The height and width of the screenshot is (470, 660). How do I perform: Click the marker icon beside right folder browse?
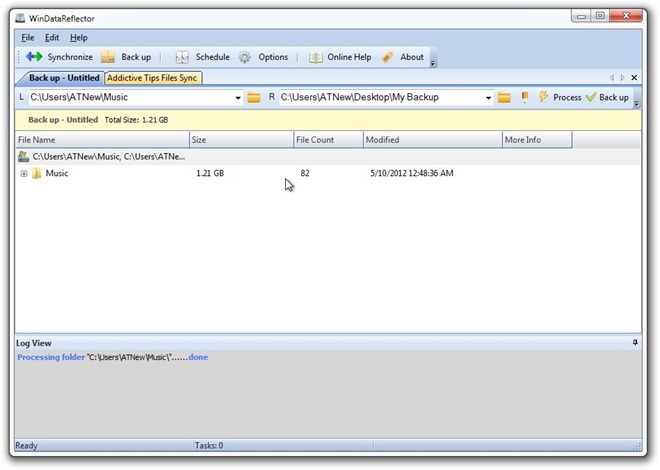pyautogui.click(x=525, y=97)
